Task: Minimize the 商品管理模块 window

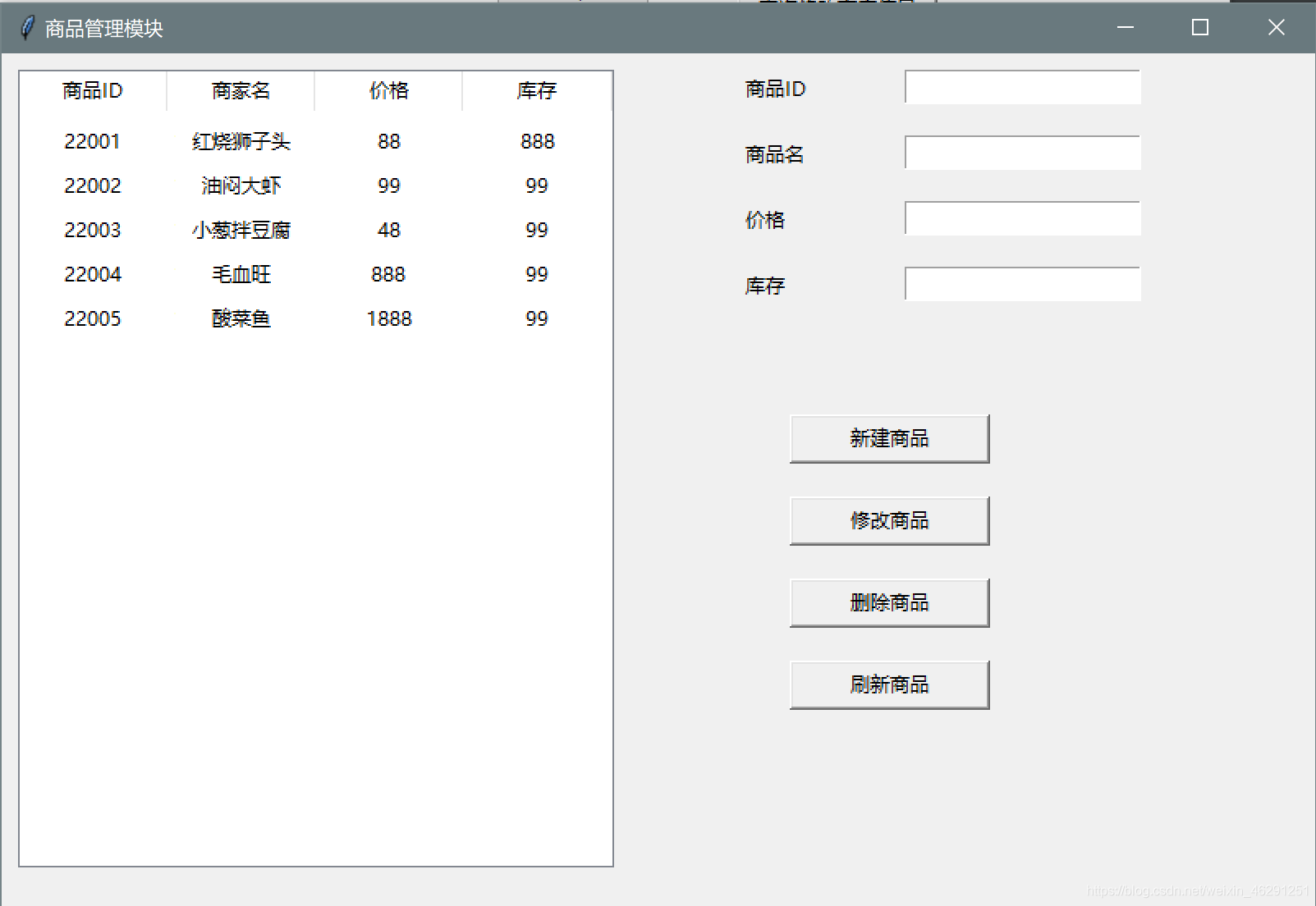Action: click(1126, 27)
